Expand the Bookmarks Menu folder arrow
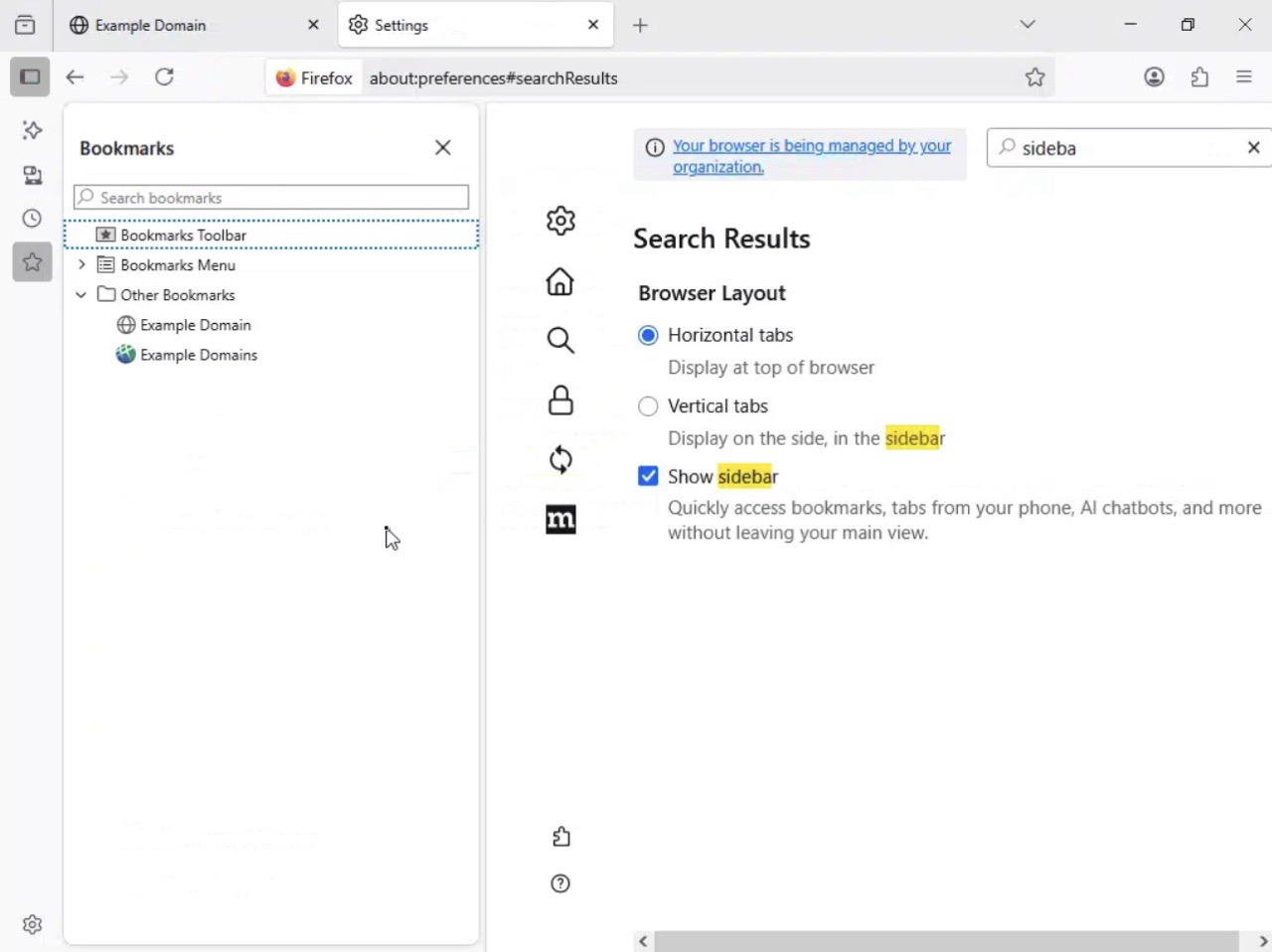Viewport: 1272px width, 952px height. tap(81, 265)
